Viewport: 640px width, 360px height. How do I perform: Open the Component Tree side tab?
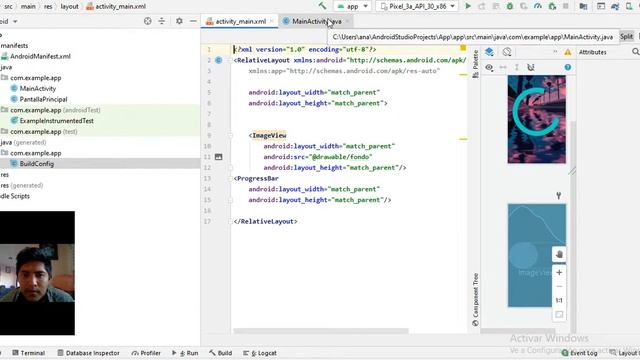coord(475,299)
